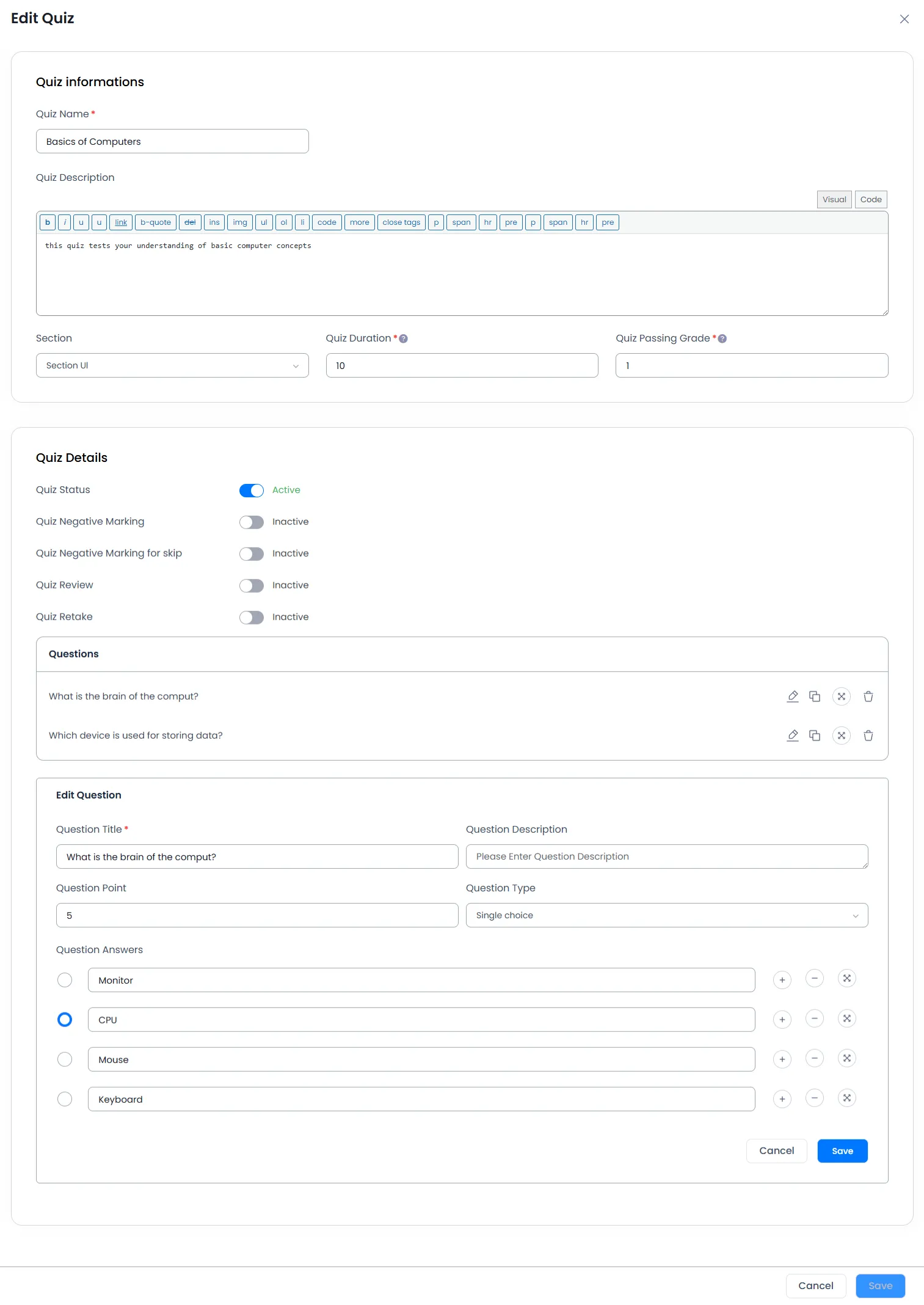The height and width of the screenshot is (1305, 924).
Task: Click the b-quote toolbar button
Action: click(156, 222)
